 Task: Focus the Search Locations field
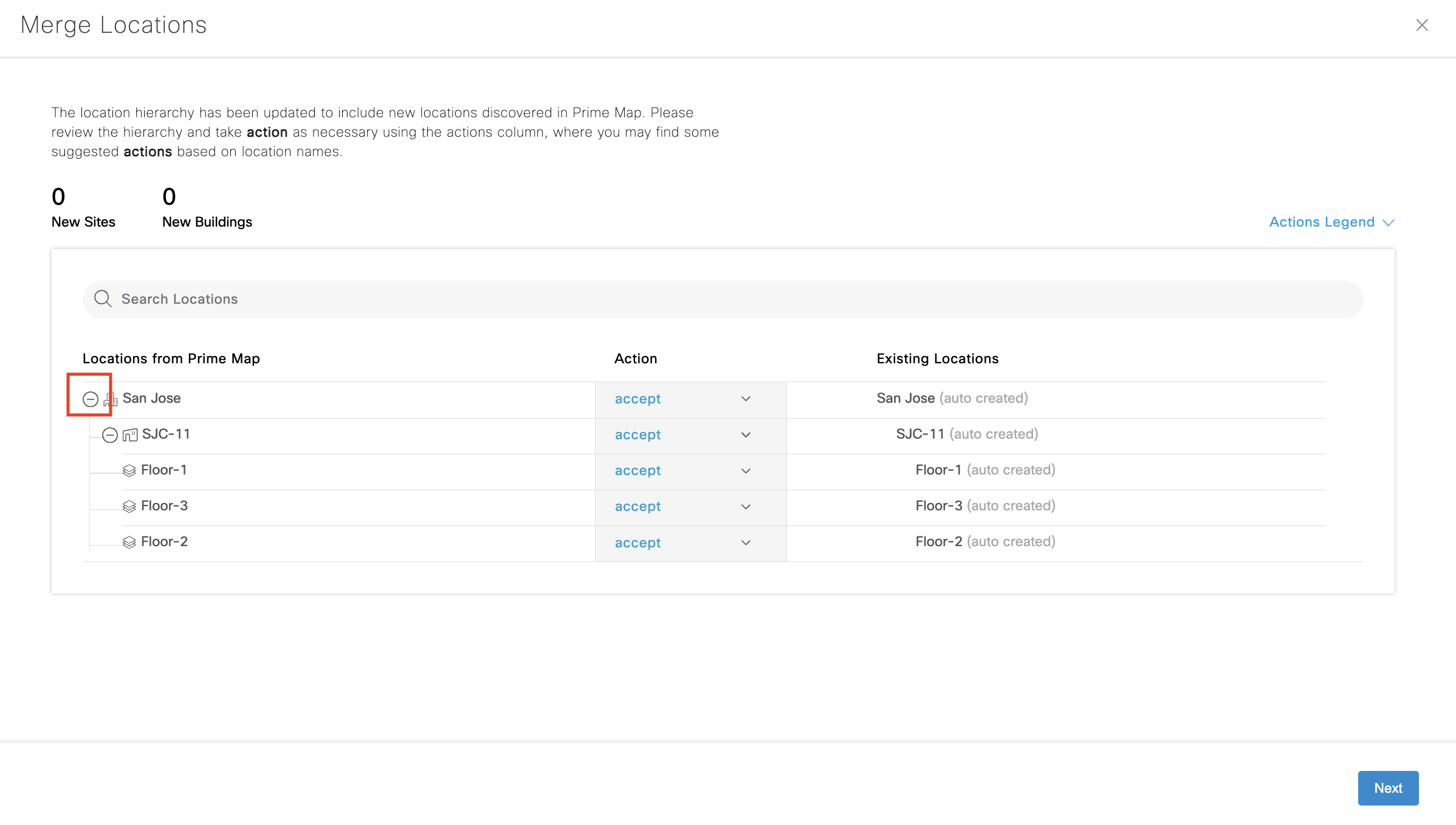723,299
